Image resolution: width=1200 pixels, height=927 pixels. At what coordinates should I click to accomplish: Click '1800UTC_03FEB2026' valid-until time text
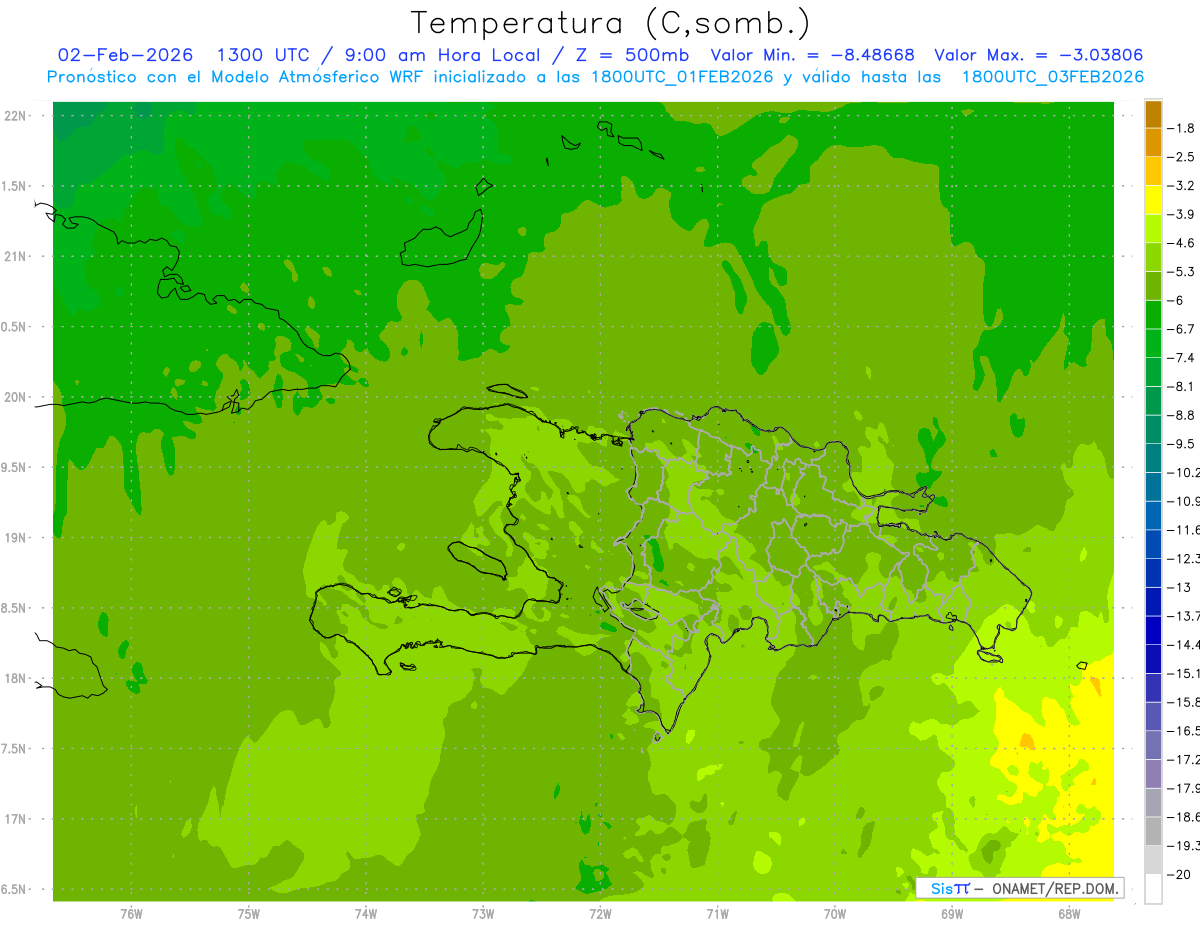[x=1053, y=77]
